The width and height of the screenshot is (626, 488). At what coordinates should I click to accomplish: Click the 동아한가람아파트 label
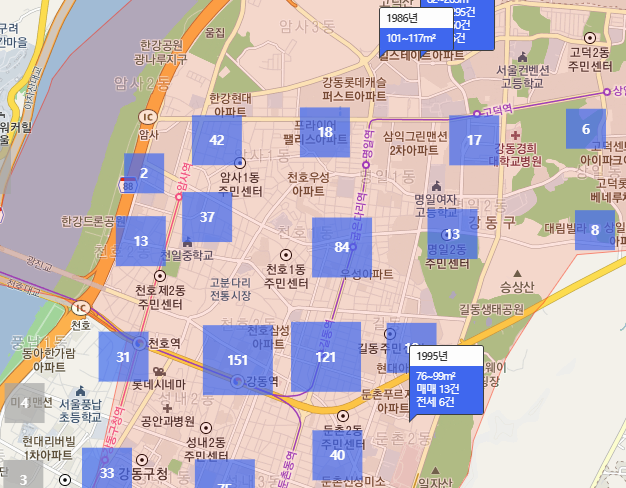pos(49,360)
